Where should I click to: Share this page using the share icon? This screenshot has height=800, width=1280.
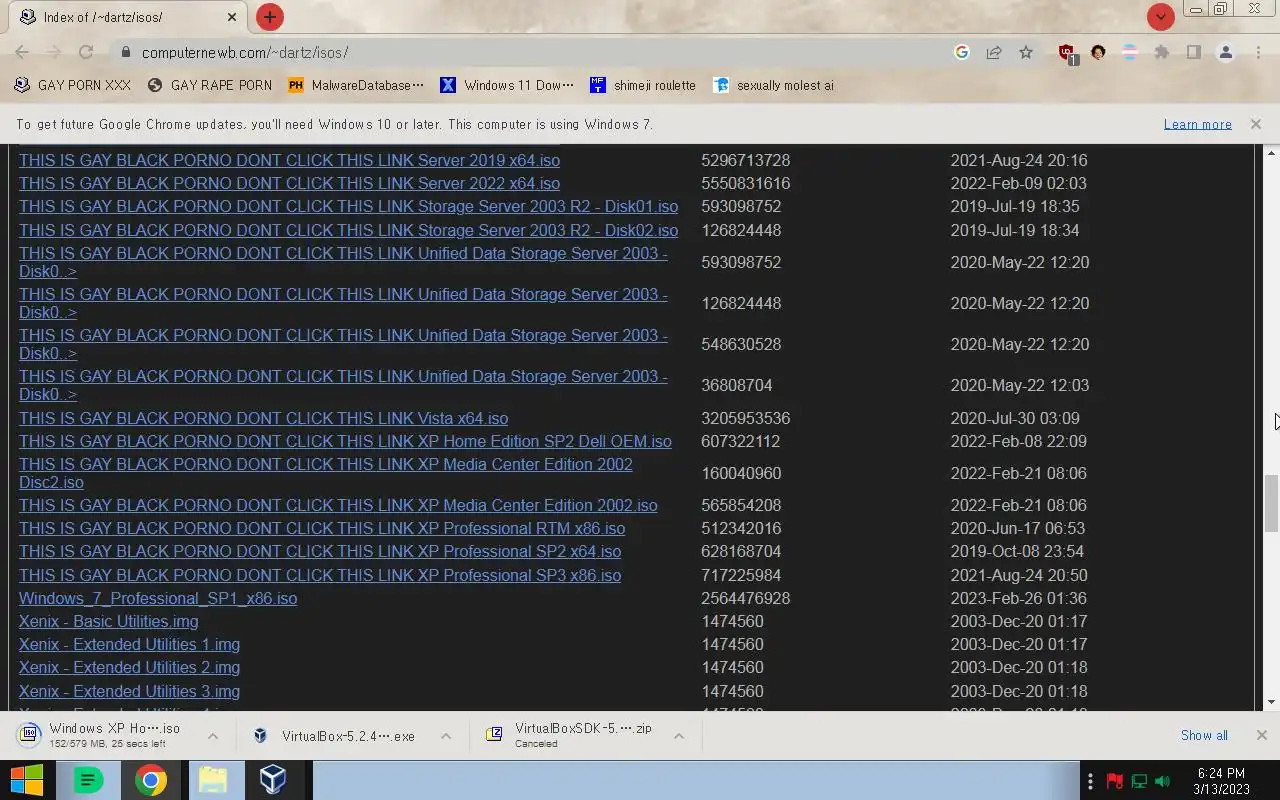click(994, 52)
